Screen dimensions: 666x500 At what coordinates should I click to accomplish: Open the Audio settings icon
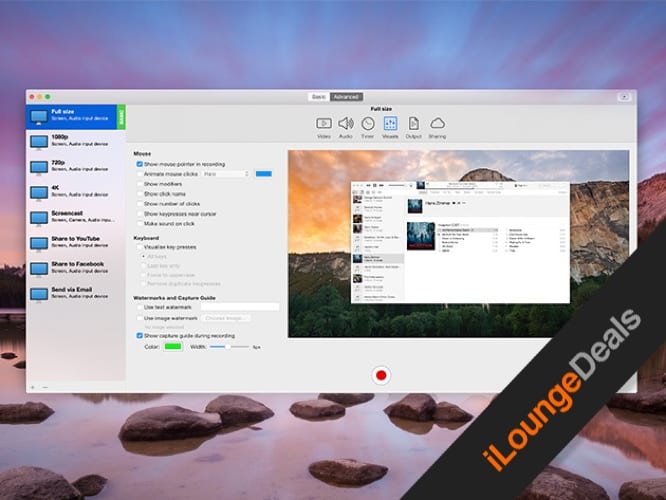[x=346, y=124]
